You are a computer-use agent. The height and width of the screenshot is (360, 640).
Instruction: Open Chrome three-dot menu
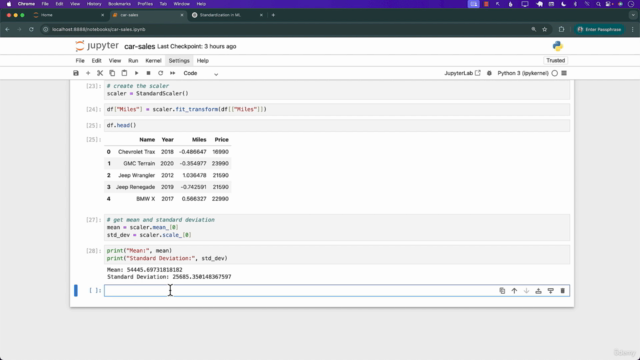pos(633,29)
